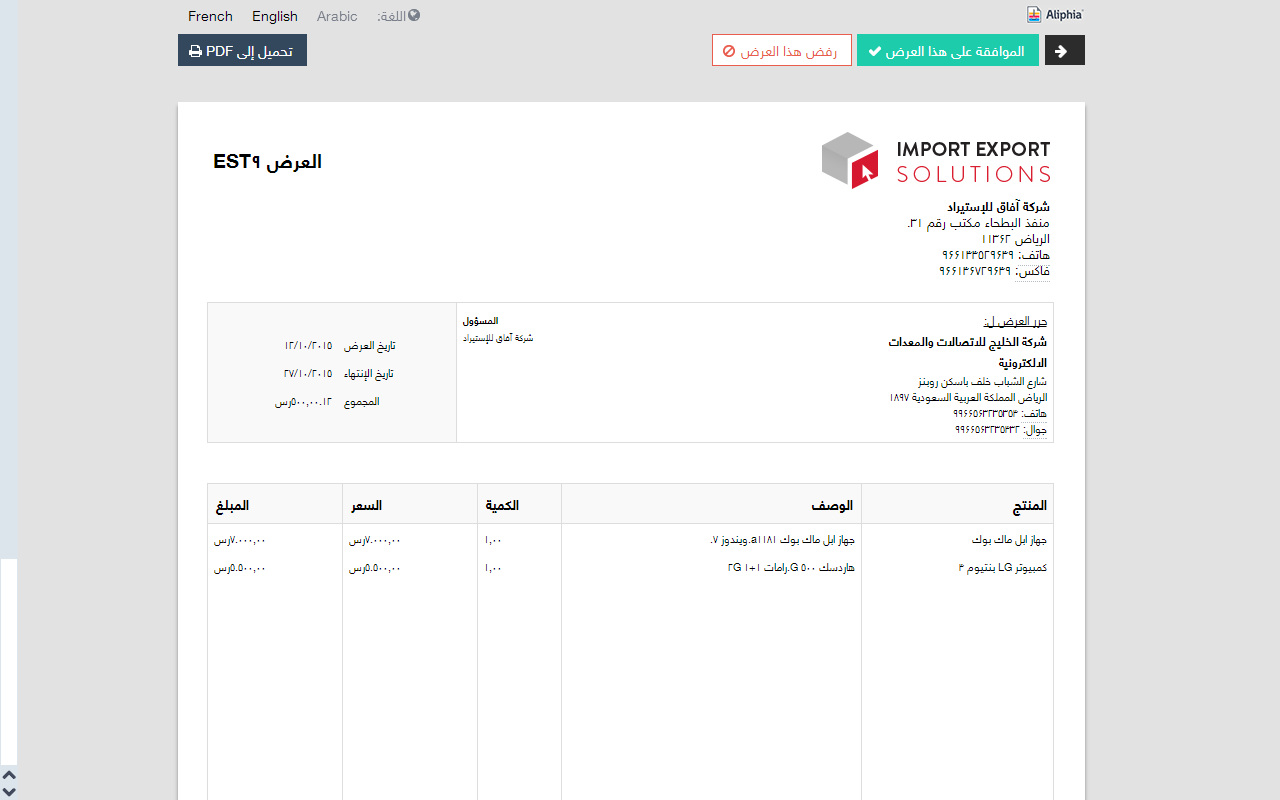Click the left white scroll bar
This screenshot has width=1280, height=800.
coord(9,662)
